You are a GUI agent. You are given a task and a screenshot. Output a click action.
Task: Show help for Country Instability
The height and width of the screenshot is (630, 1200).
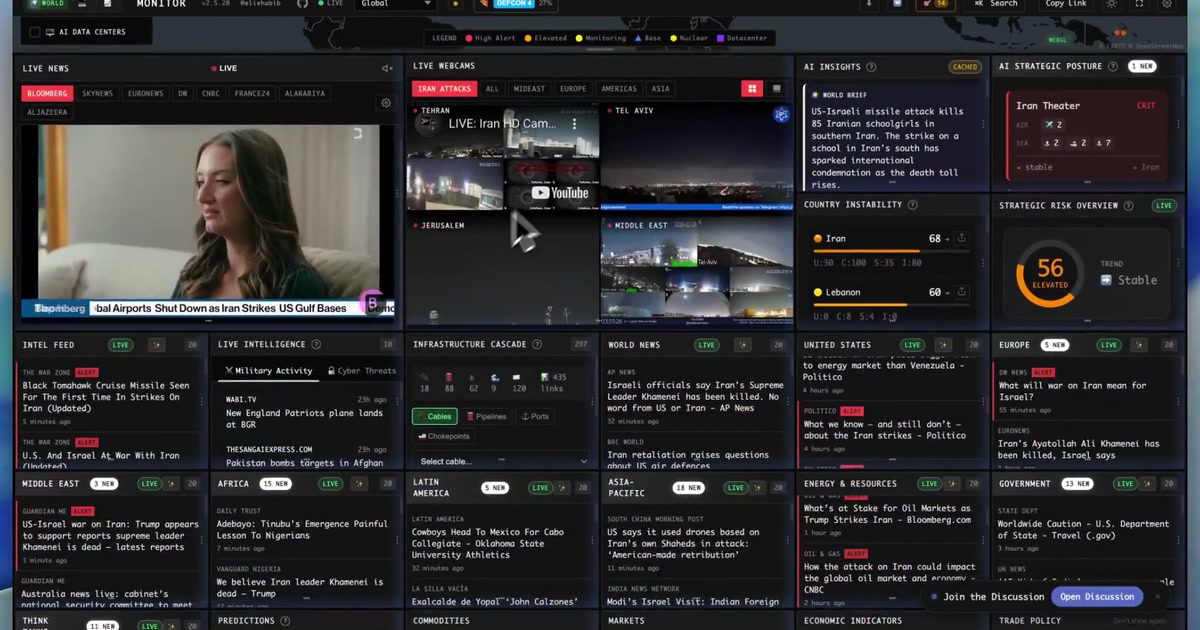pos(913,205)
